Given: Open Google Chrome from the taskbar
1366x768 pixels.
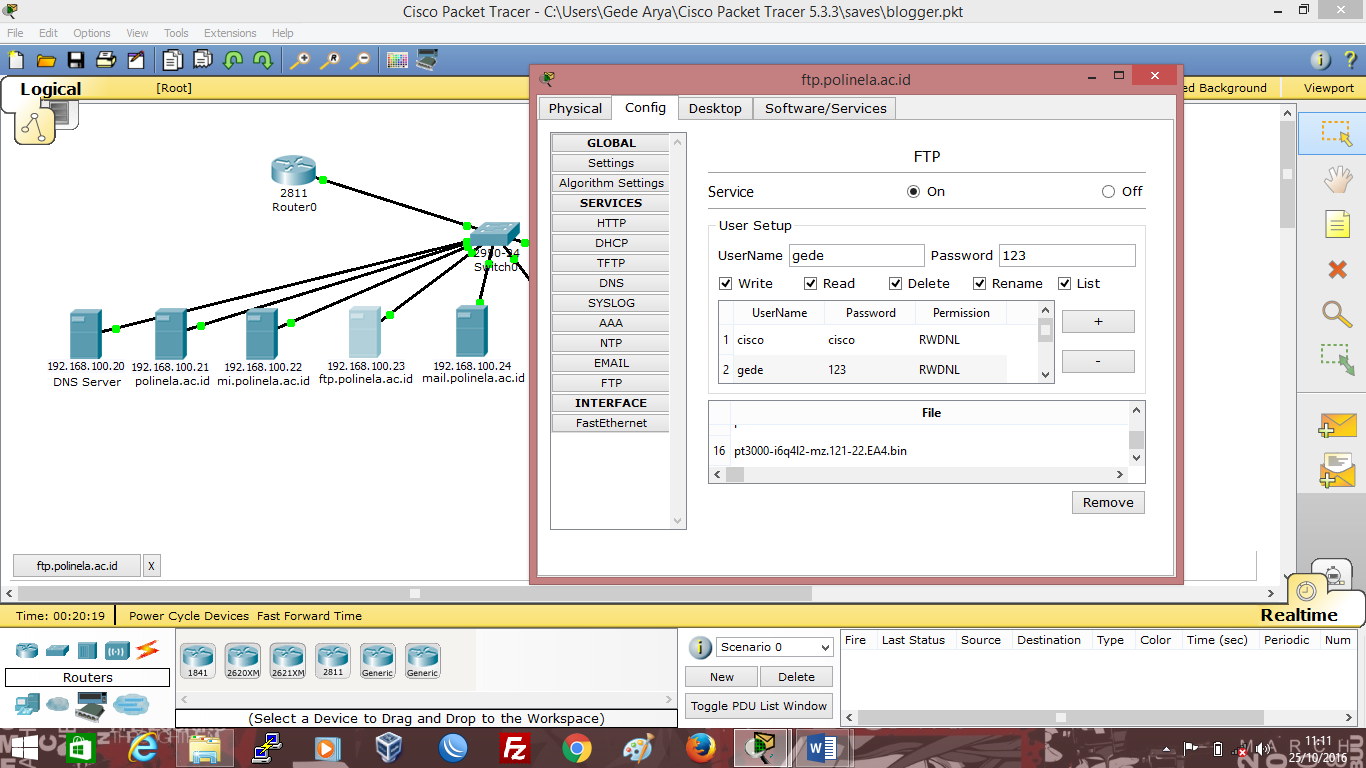Looking at the screenshot, I should (576, 748).
